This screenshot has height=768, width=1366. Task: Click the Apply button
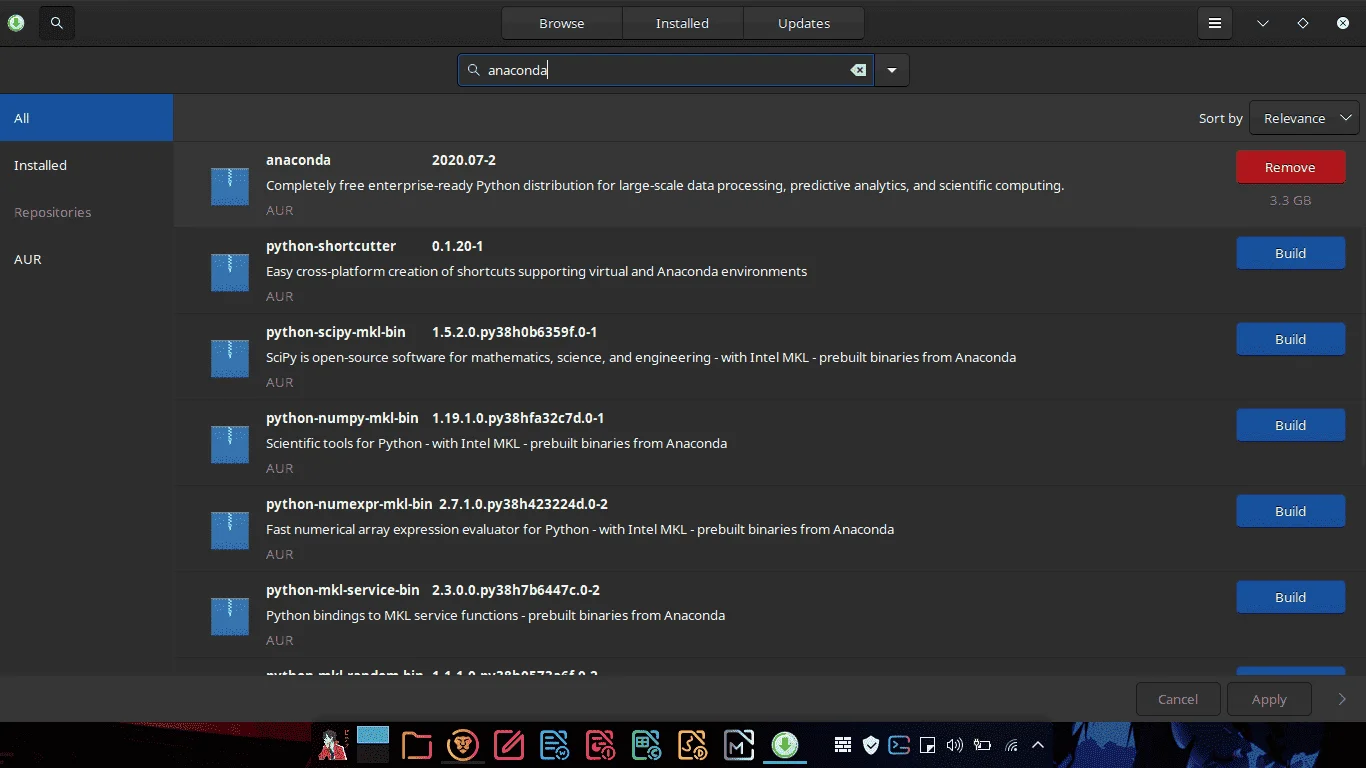[x=1269, y=699]
